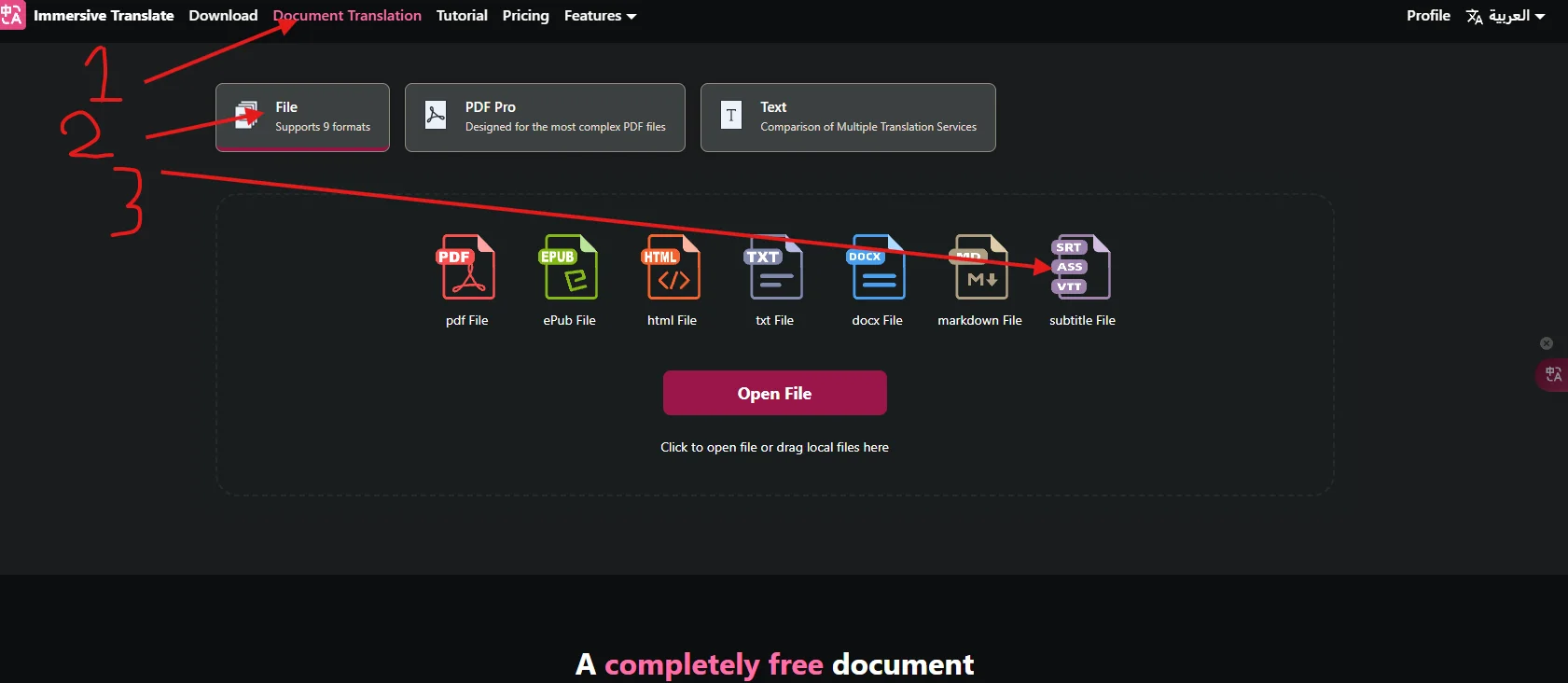1568x683 pixels.
Task: Click the Open File button
Action: coord(774,393)
